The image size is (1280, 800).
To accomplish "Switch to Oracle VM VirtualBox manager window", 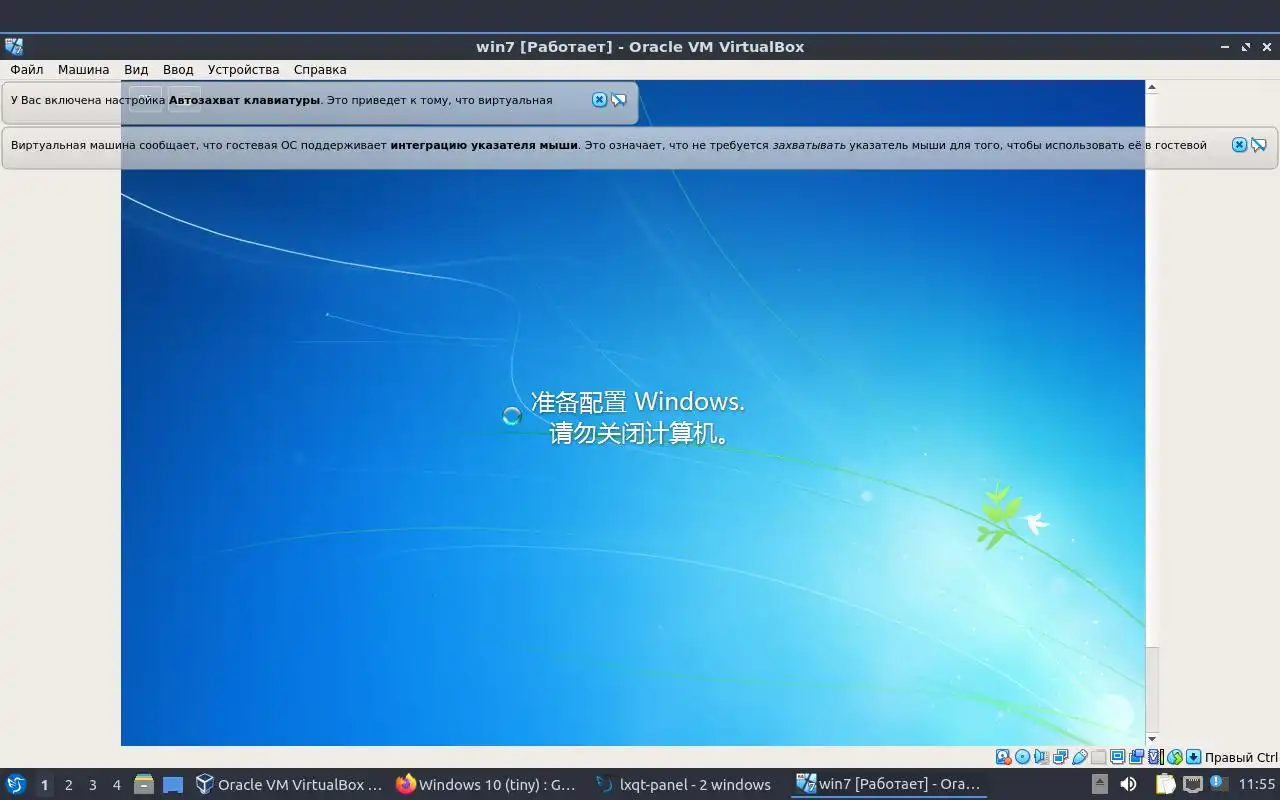I will pos(289,784).
